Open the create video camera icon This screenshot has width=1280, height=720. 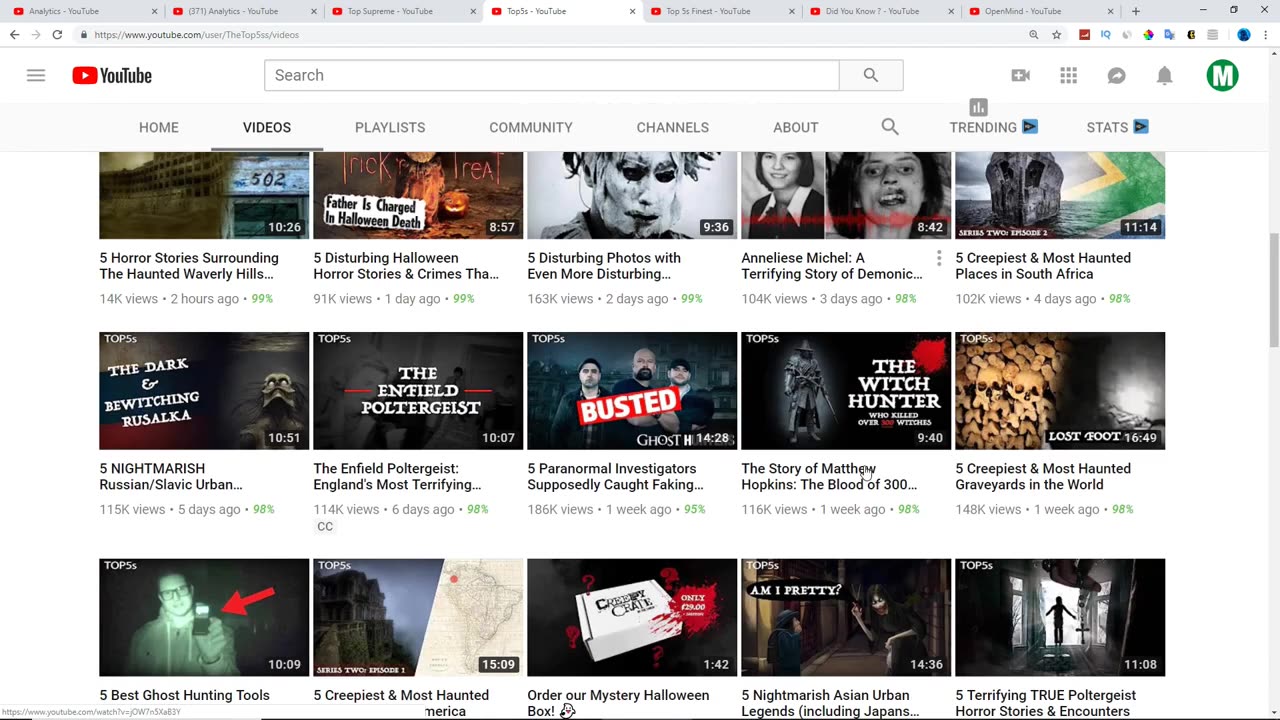point(1021,75)
